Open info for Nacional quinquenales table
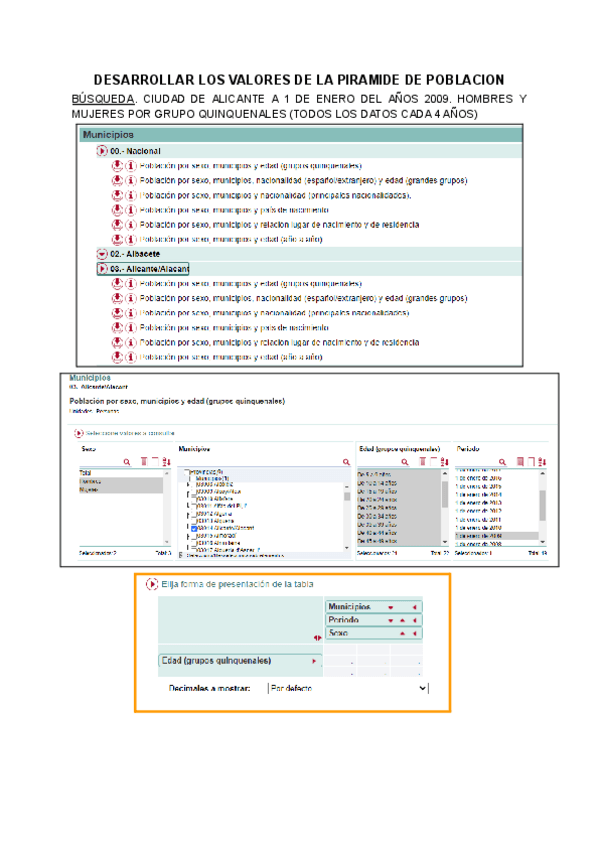This screenshot has width=600, height=848. coord(131,165)
